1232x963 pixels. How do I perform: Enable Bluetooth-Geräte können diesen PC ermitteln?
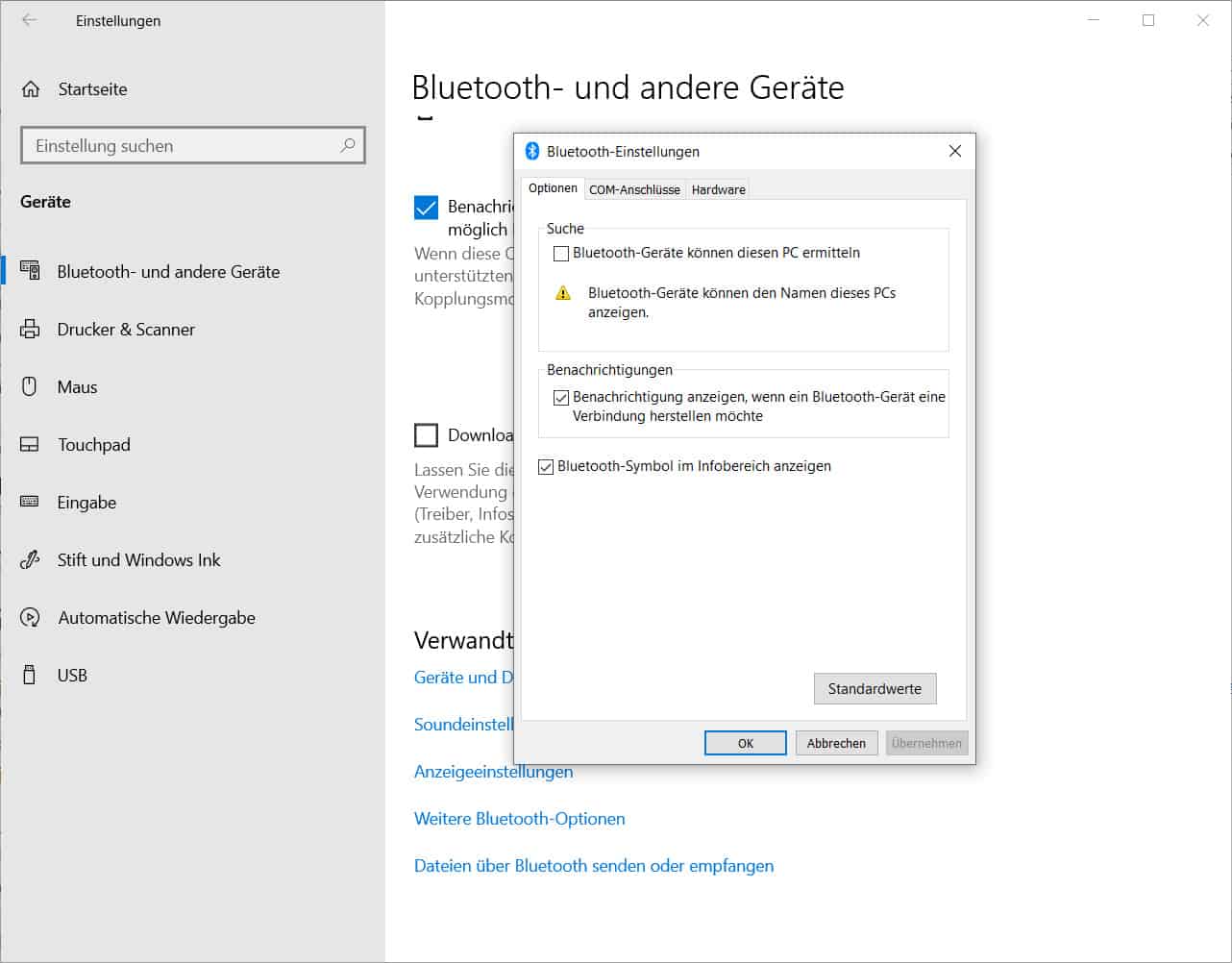561,254
